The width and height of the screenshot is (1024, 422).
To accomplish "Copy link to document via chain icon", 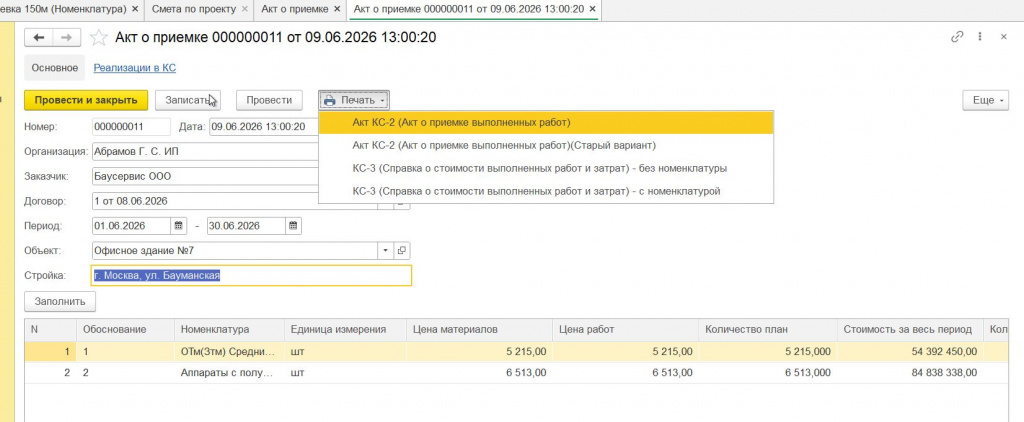I will tap(957, 37).
